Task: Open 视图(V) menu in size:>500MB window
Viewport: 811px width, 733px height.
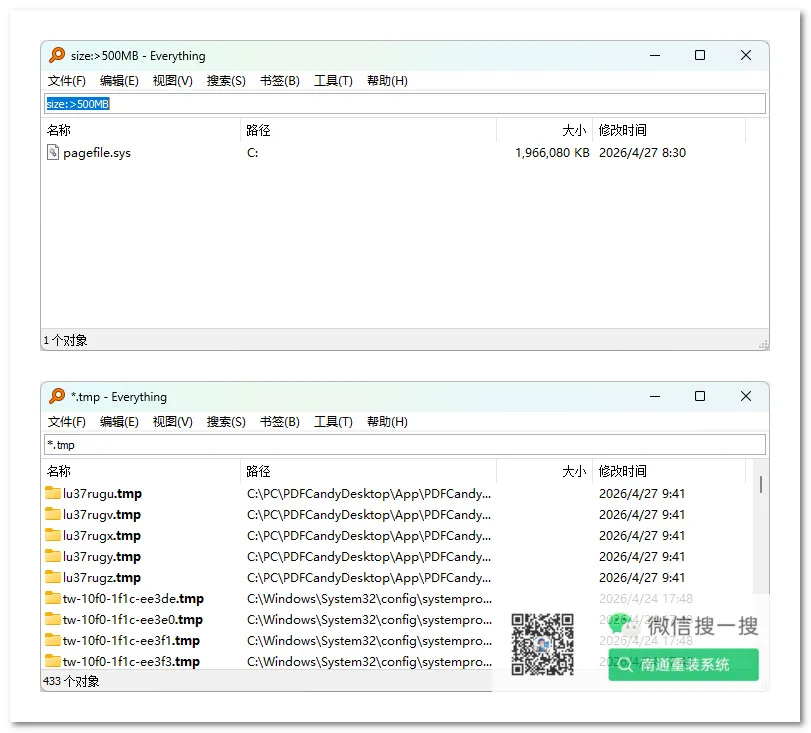Action: click(172, 81)
